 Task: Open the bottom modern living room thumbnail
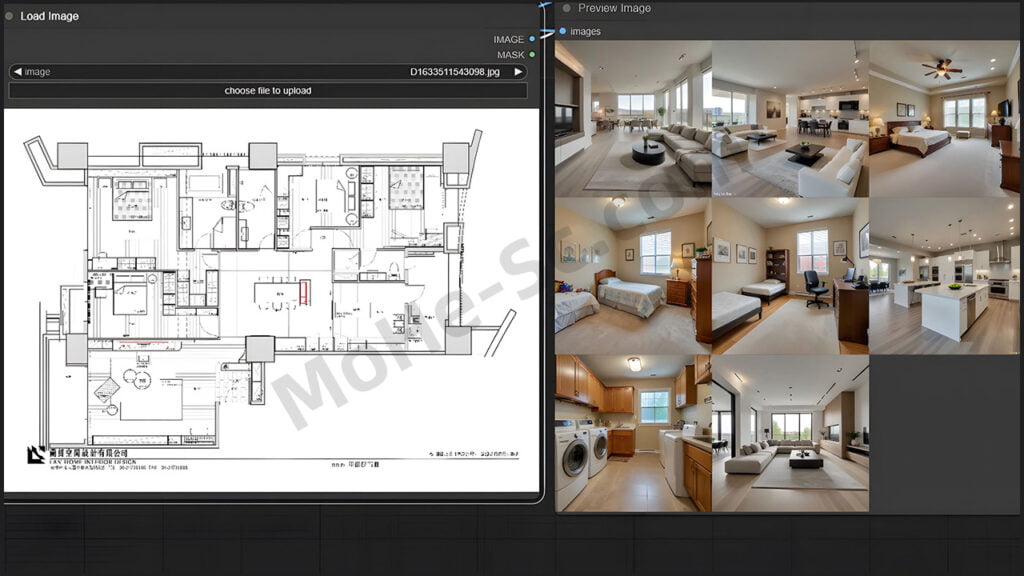pyautogui.click(x=790, y=433)
